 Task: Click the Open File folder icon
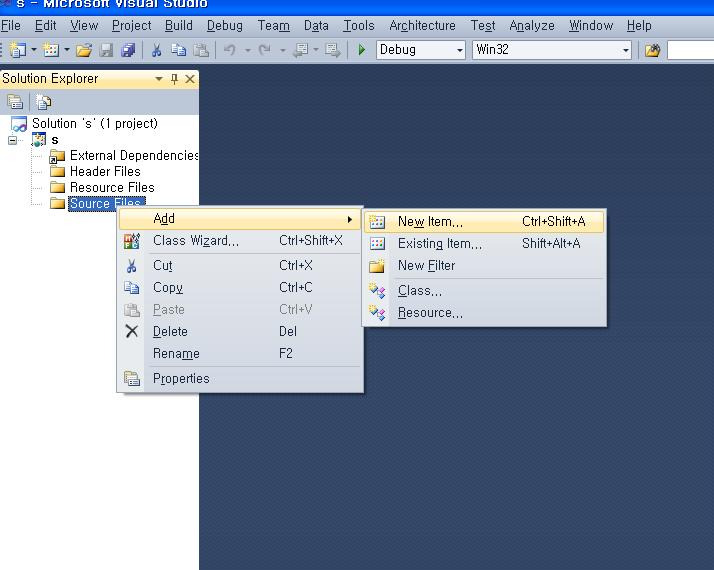84,50
